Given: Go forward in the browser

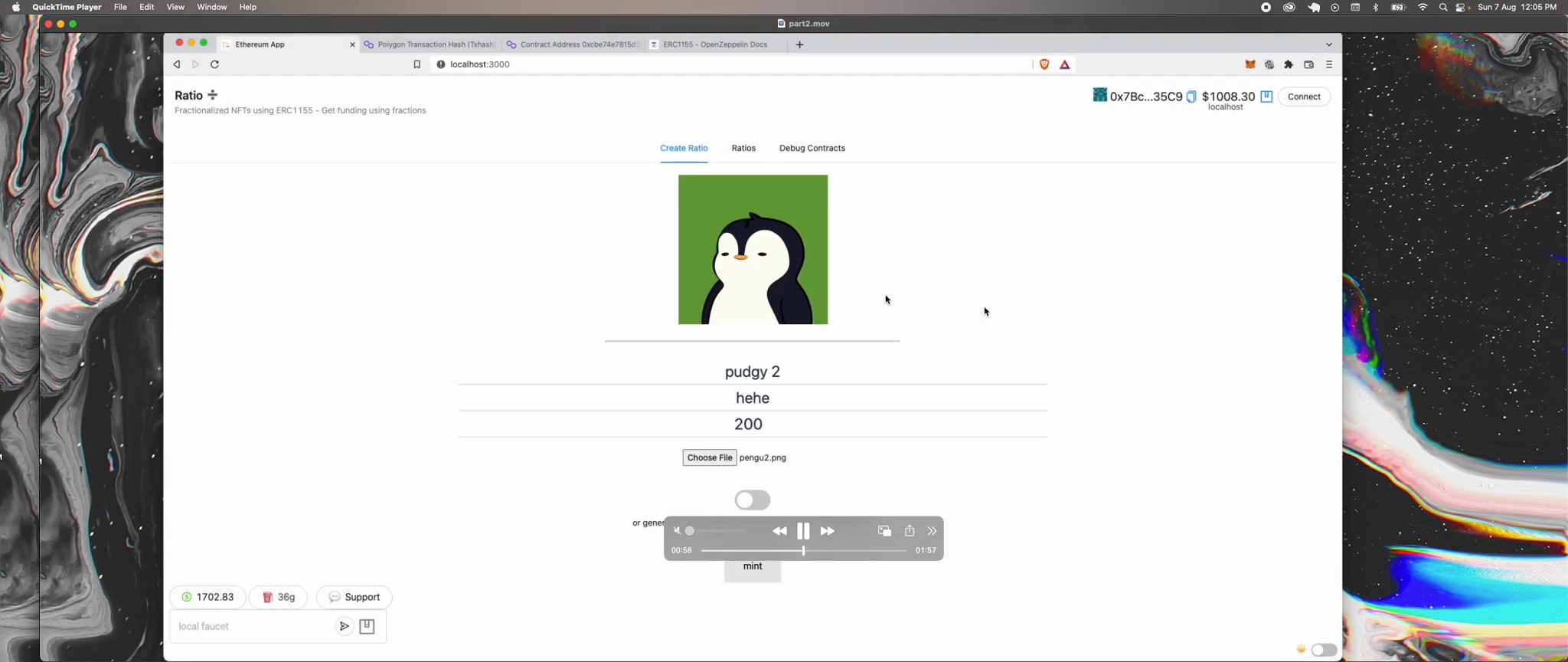Looking at the screenshot, I should [195, 65].
